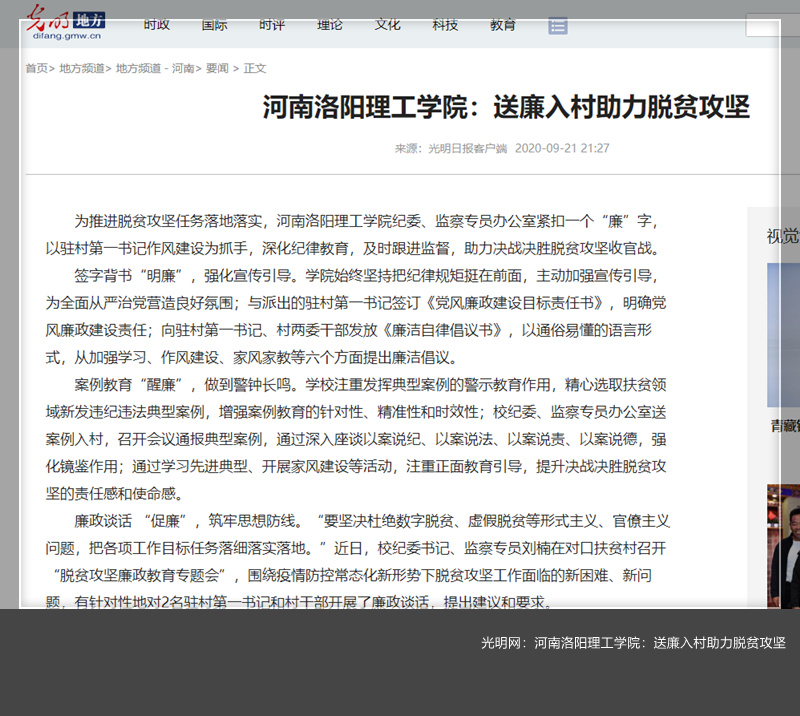The height and width of the screenshot is (716, 800).
Task: Click the blue 地方 channel badge
Action: (x=89, y=20)
